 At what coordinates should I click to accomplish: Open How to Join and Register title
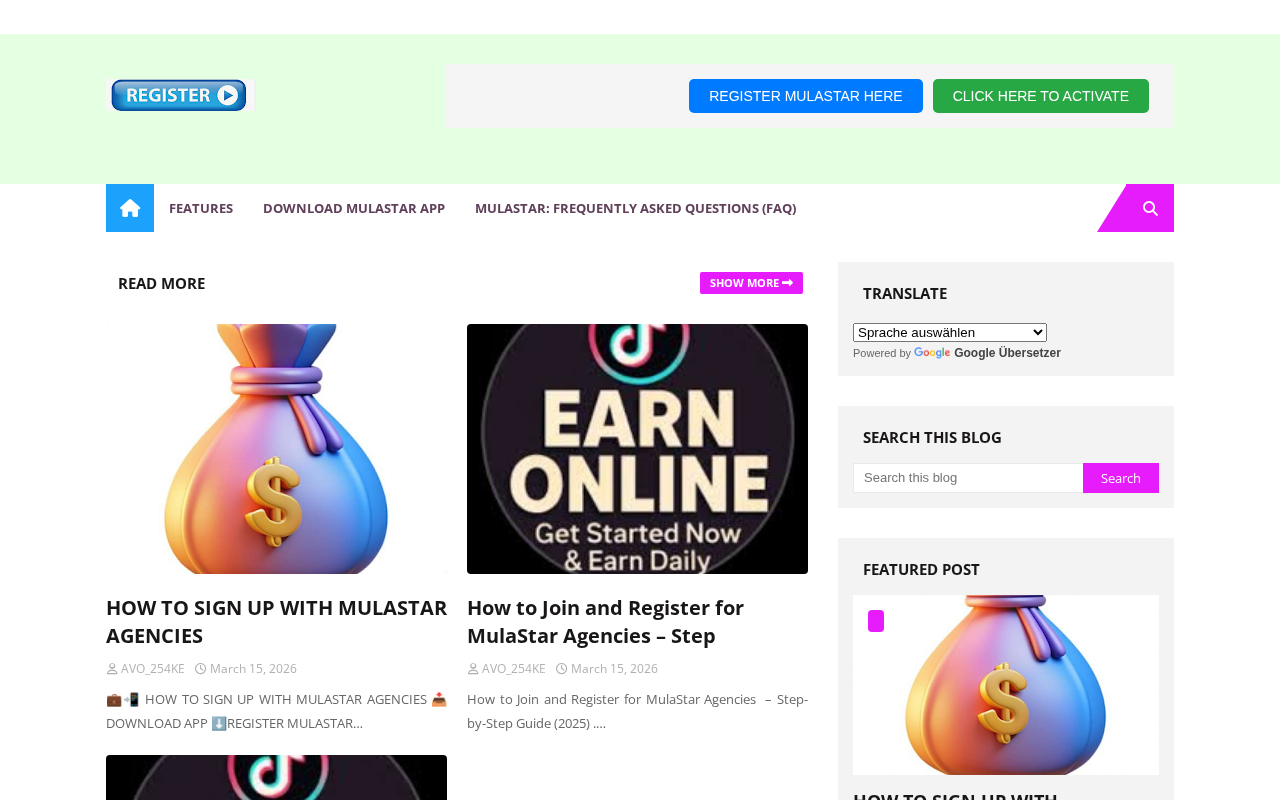point(605,621)
